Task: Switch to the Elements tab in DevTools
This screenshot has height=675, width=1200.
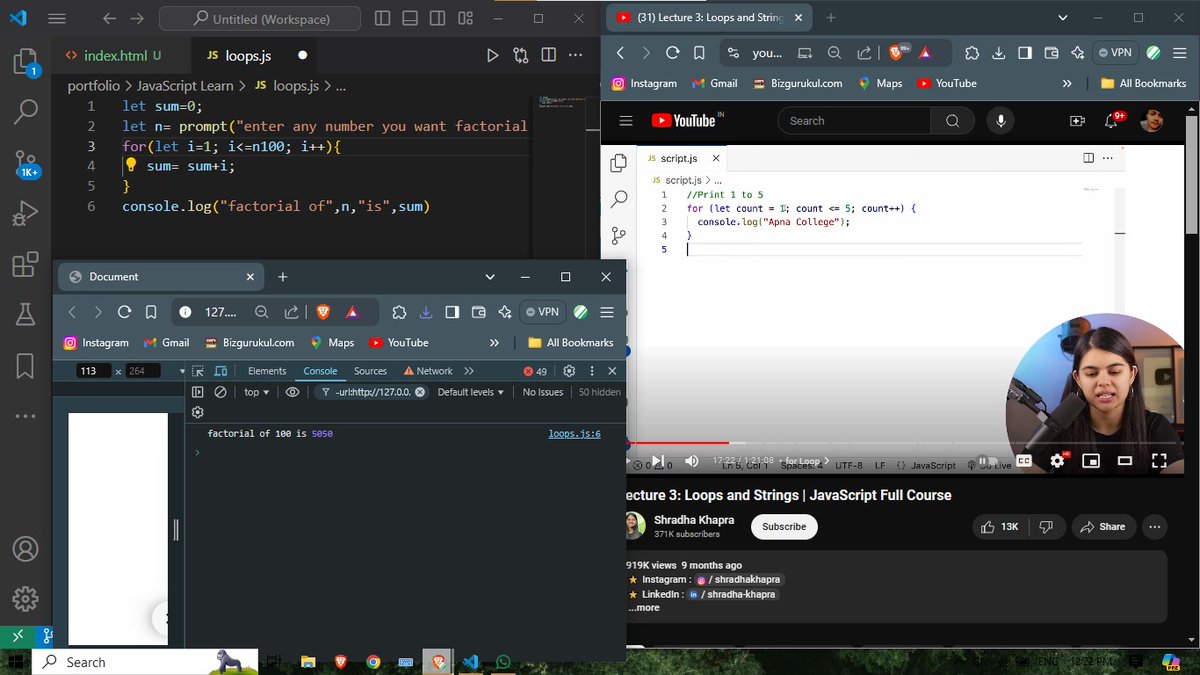Action: (266, 370)
